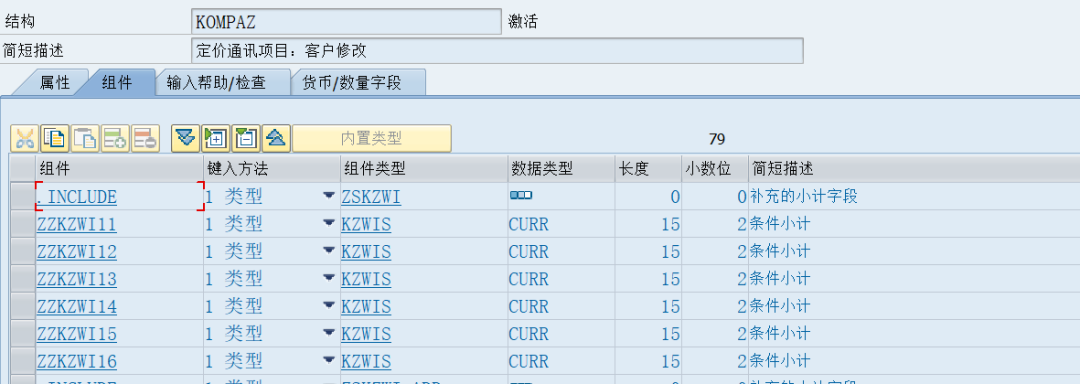
Task: Click the select-all corner cell of table
Action: [23, 169]
